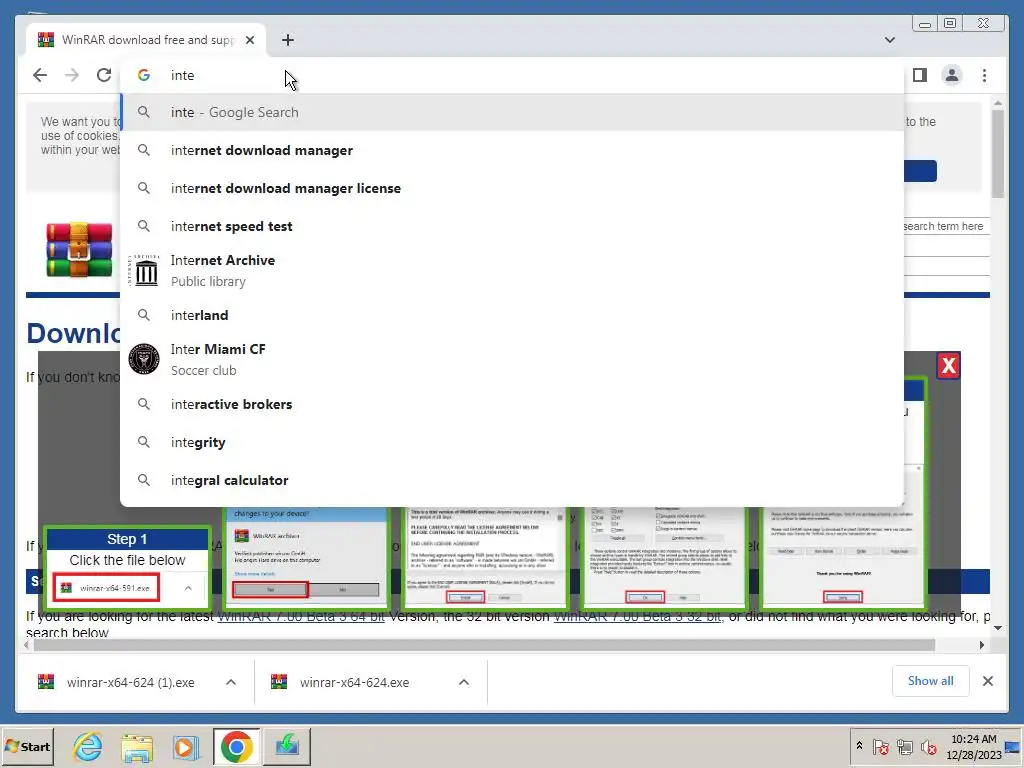Choose the 'integrity' suggestion

(x=513, y=442)
